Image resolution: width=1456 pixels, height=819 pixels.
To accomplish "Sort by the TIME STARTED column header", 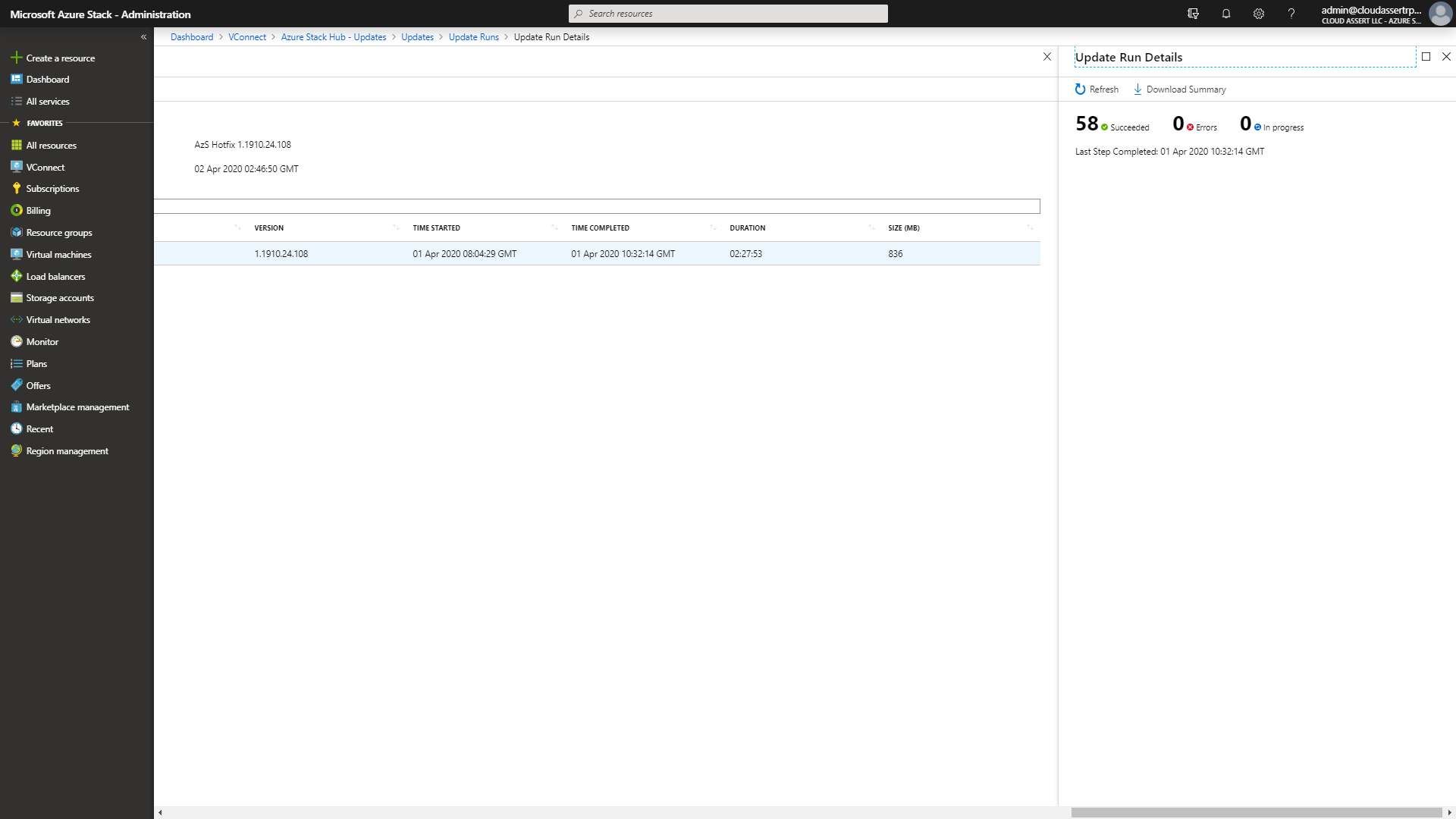I will coord(436,228).
